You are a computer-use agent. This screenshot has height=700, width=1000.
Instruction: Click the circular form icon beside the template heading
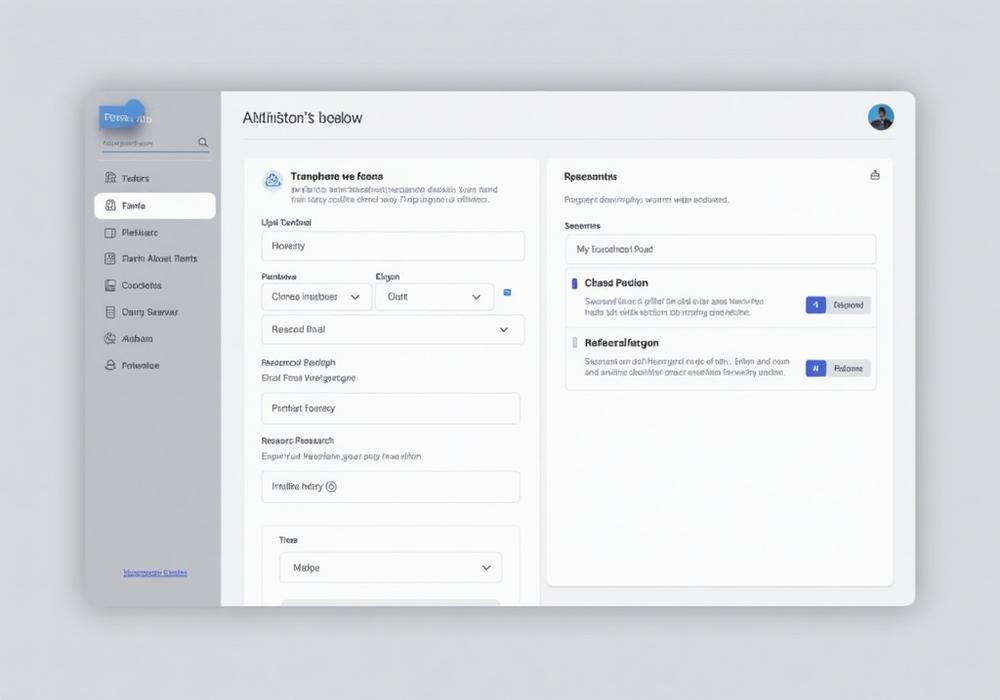[x=273, y=180]
